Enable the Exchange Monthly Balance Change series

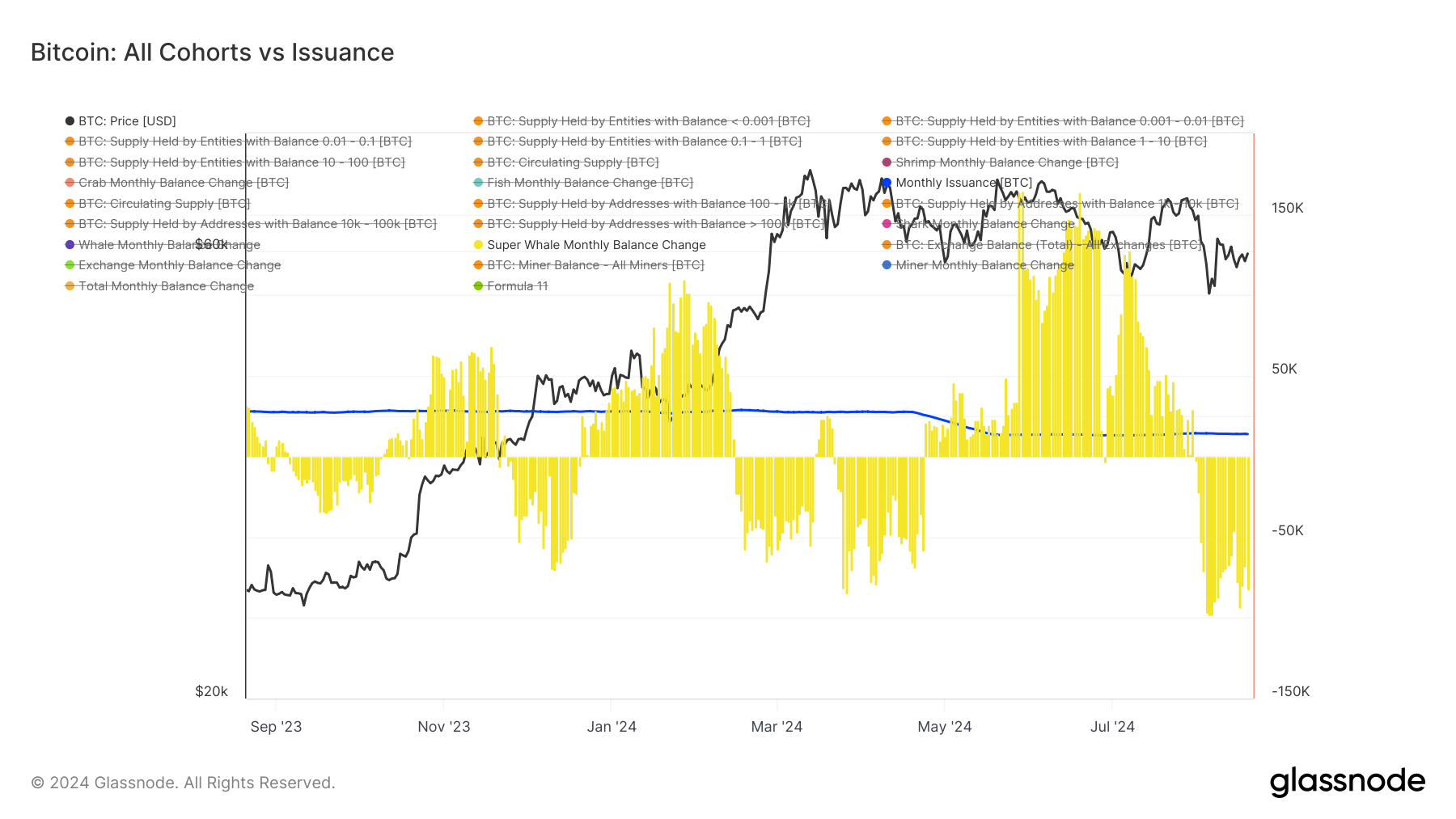[179, 265]
